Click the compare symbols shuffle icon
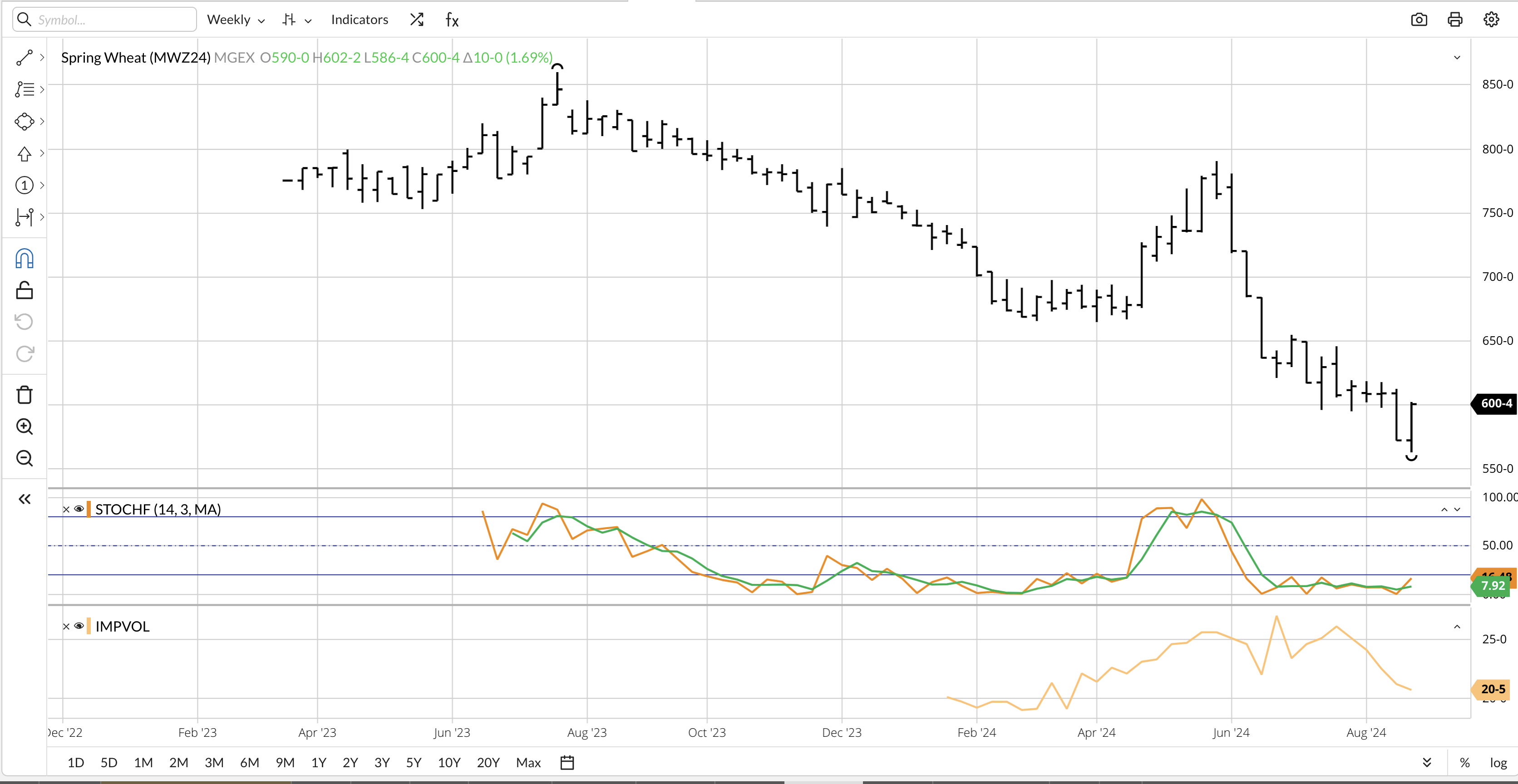1518x784 pixels. [x=417, y=20]
